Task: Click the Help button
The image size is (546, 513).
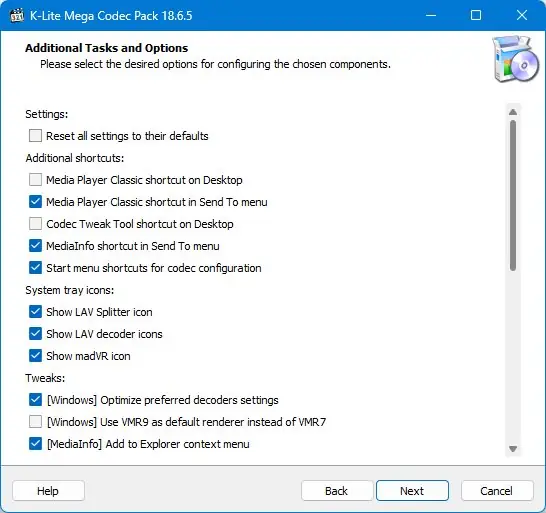Action: point(48,491)
